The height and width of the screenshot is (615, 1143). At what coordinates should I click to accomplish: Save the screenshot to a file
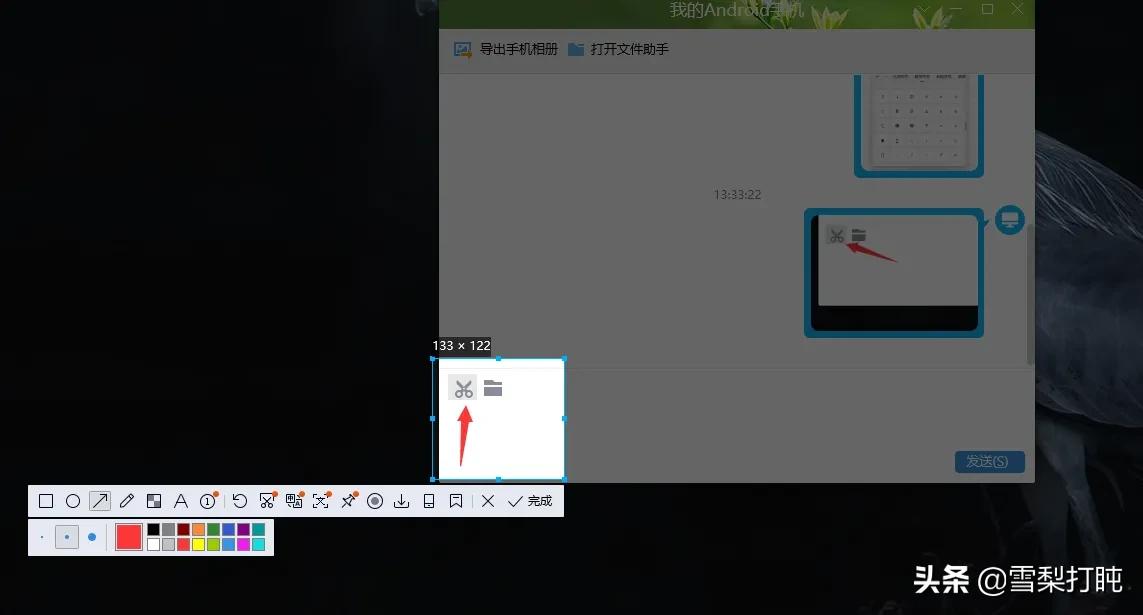click(401, 501)
